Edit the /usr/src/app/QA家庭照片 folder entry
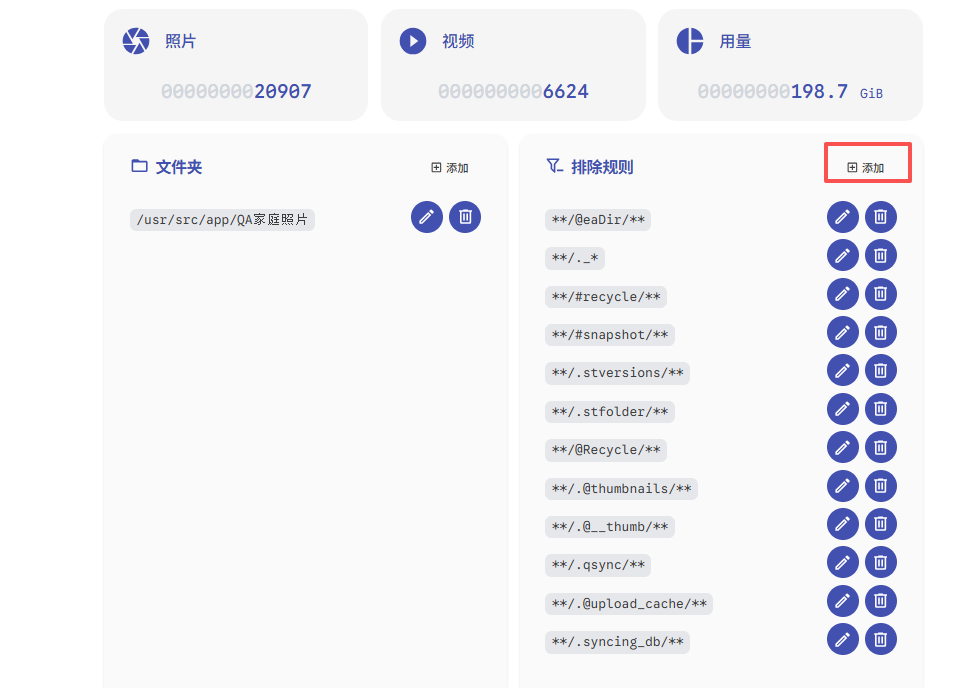This screenshot has height=688, width=964. tap(427, 217)
